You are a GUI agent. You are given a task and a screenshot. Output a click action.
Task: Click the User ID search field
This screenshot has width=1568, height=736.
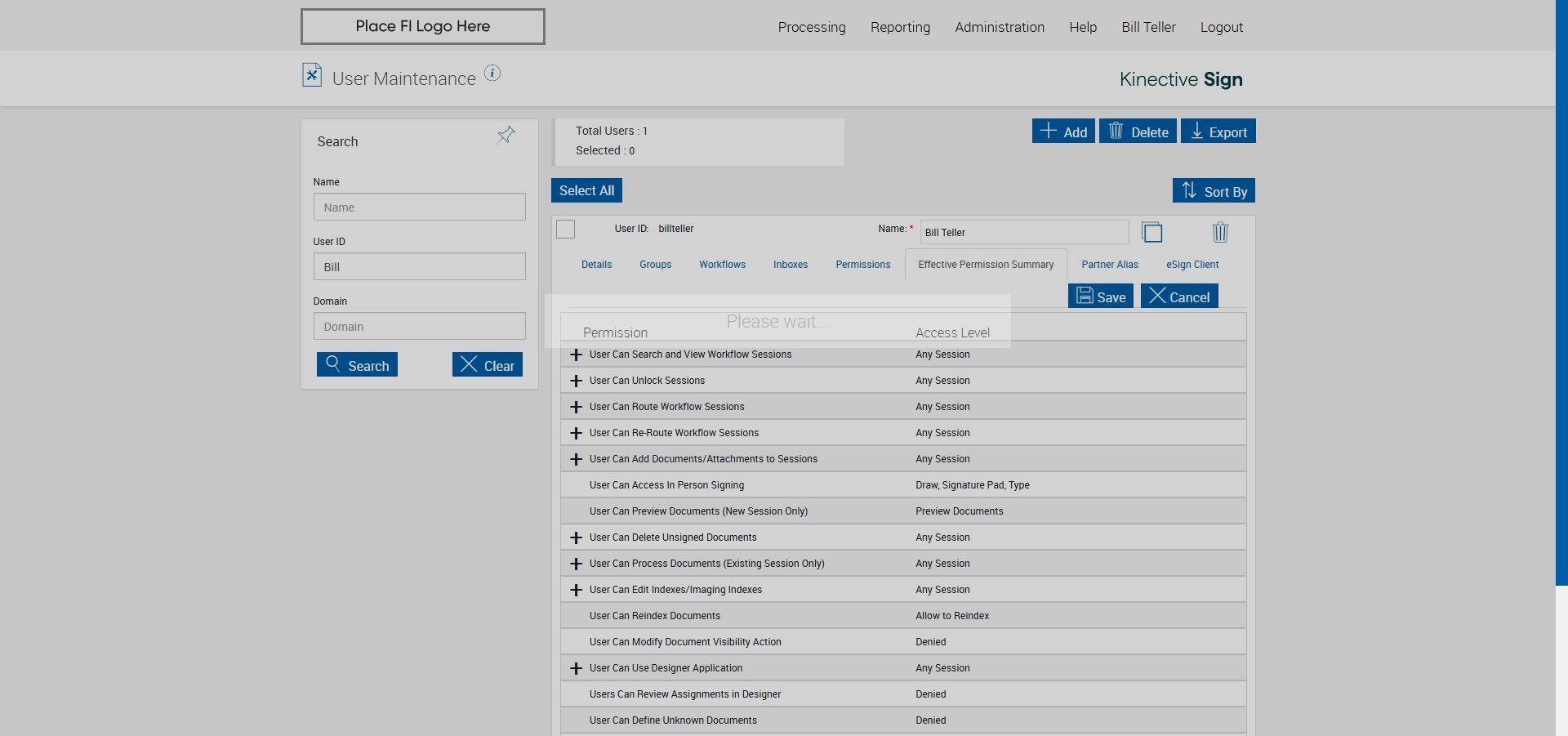click(419, 267)
